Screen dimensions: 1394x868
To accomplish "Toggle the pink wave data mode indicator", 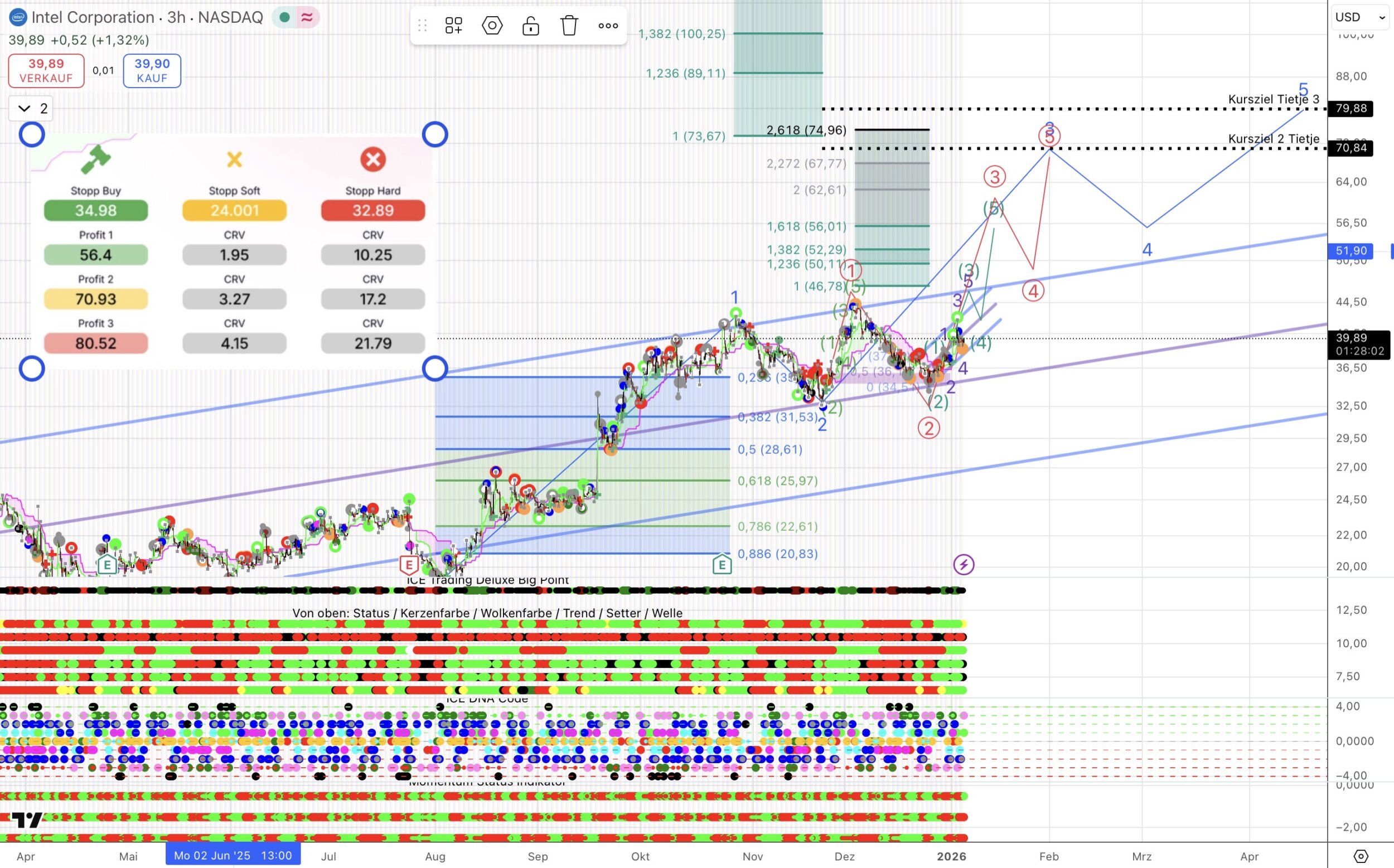I will (x=307, y=17).
